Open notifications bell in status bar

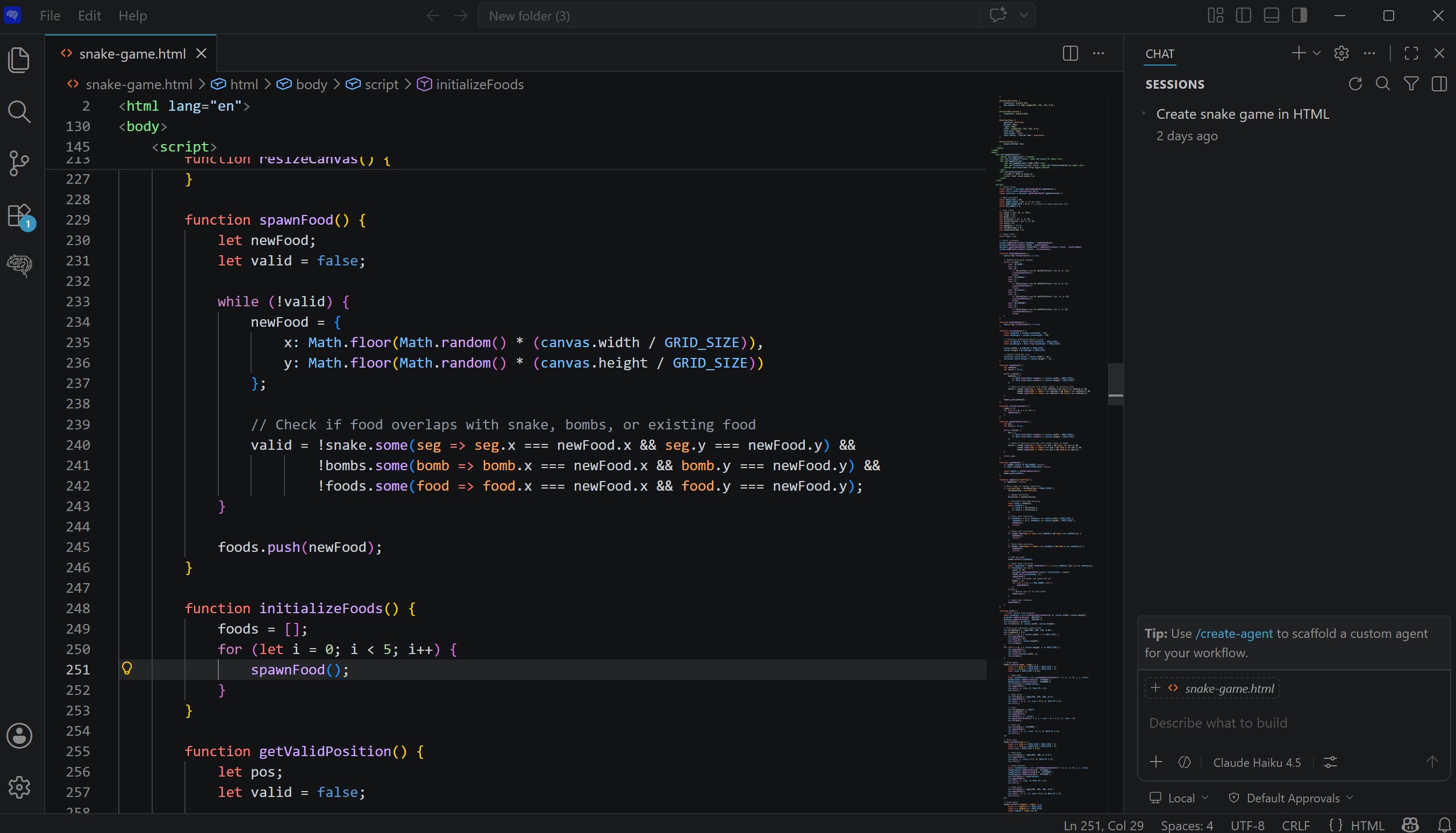(x=1445, y=825)
